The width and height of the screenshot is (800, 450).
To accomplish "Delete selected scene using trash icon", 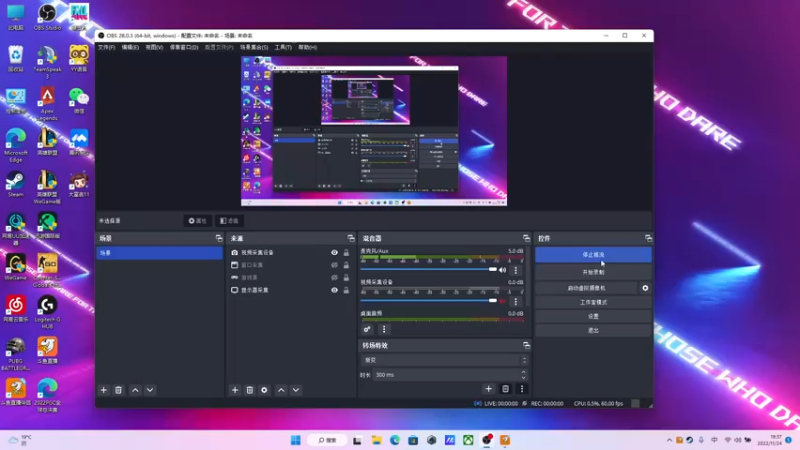I will pyautogui.click(x=118, y=390).
